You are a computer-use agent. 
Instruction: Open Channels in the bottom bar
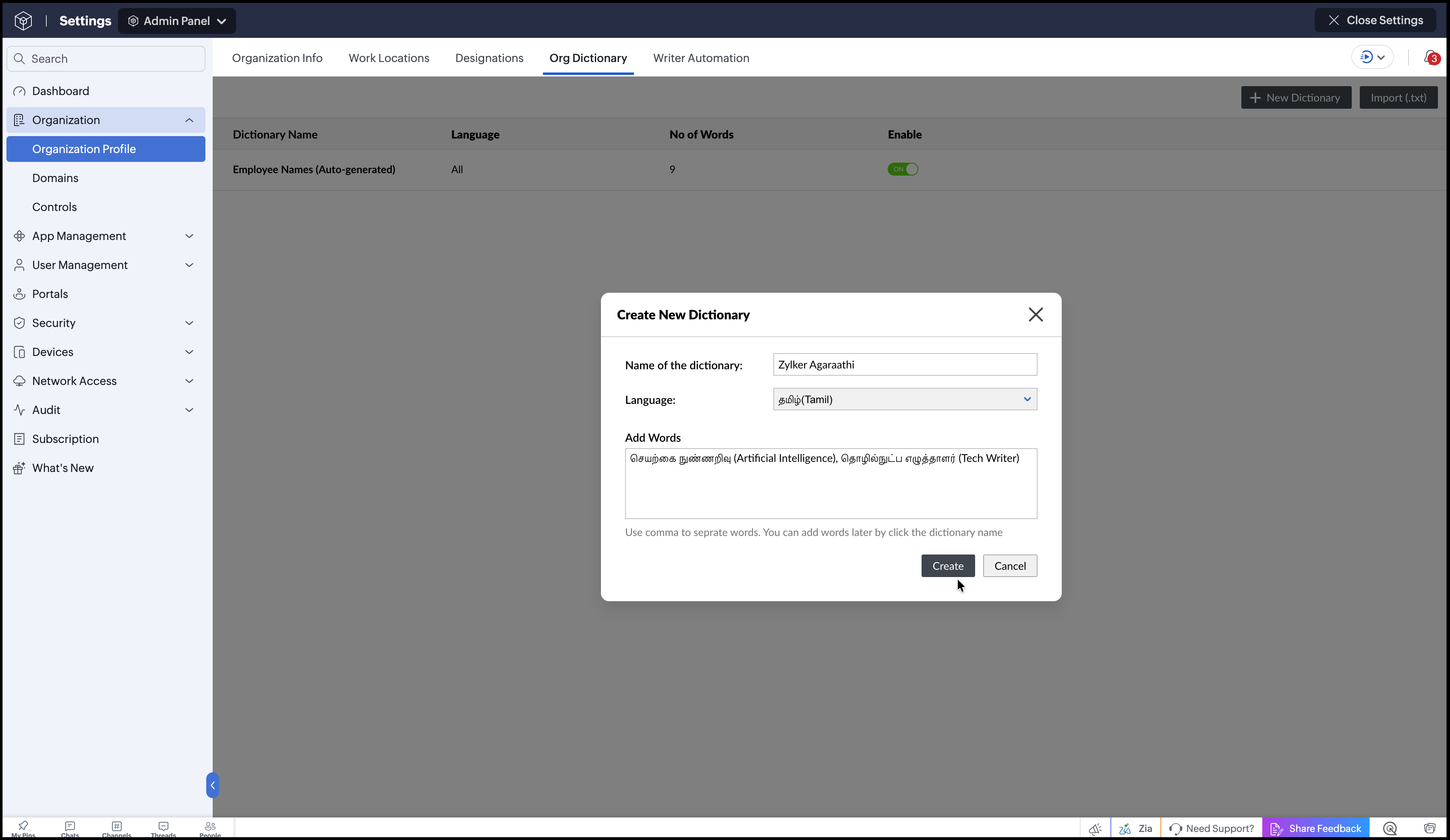(x=117, y=829)
